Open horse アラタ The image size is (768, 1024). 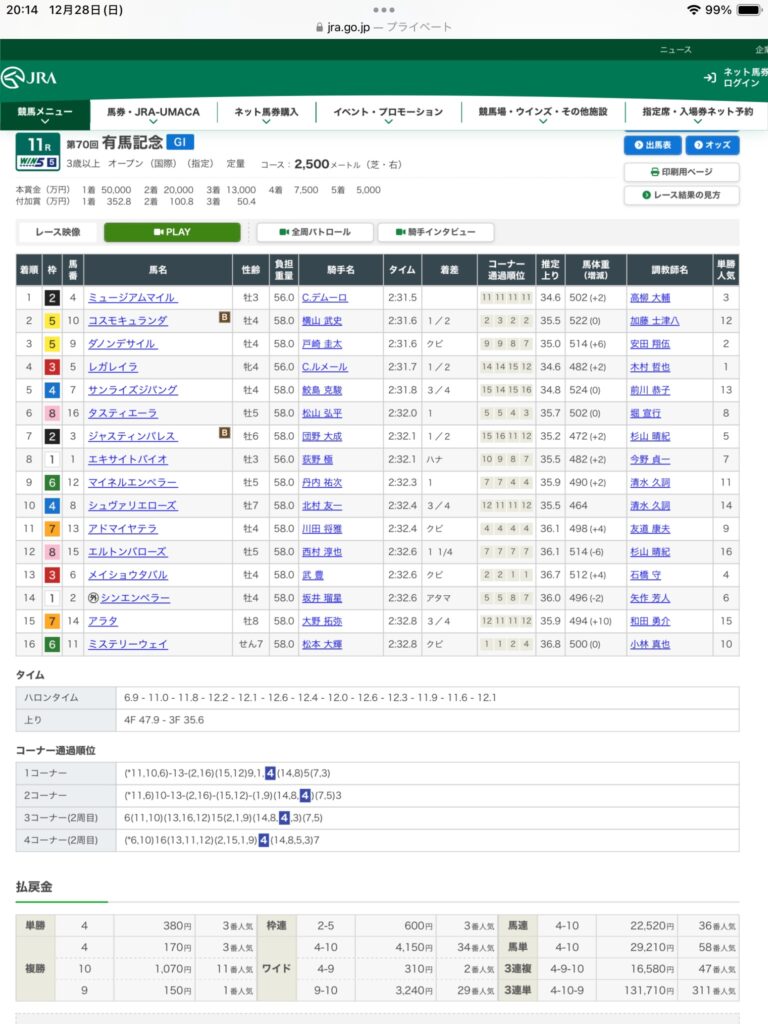pyautogui.click(x=103, y=621)
